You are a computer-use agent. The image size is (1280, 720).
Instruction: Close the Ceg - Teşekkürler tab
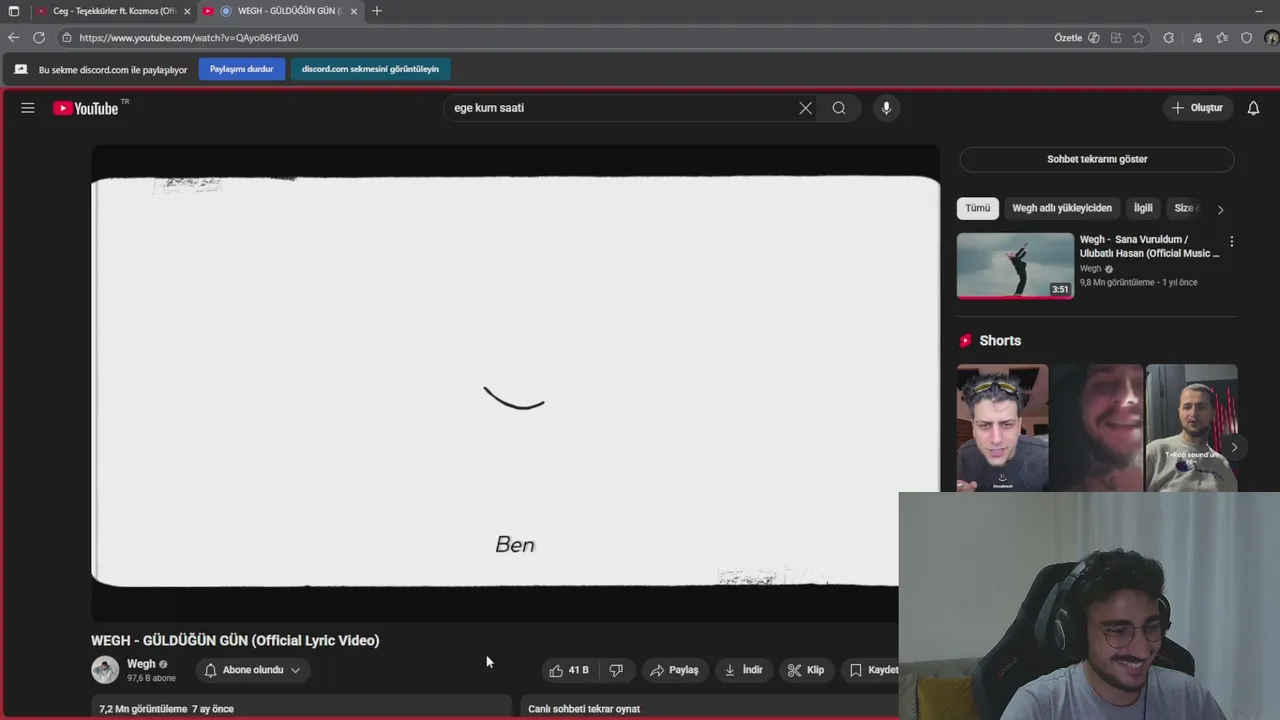(x=186, y=11)
